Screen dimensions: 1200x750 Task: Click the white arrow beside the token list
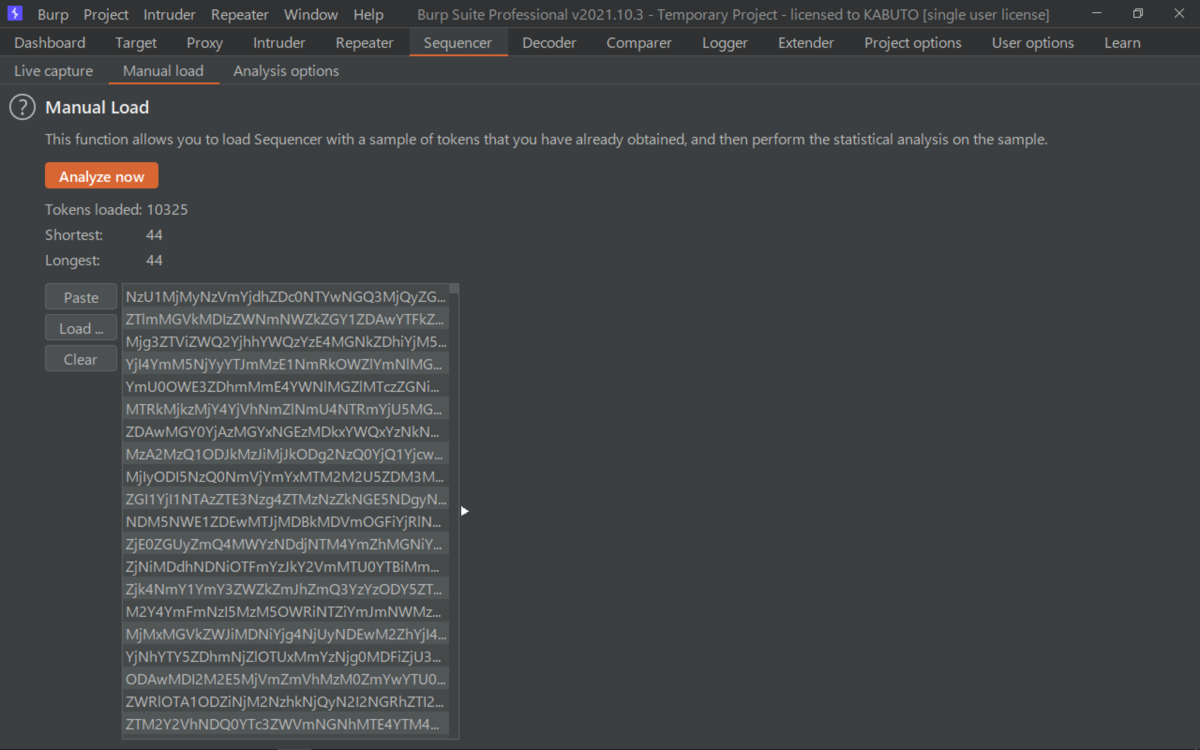(x=464, y=511)
